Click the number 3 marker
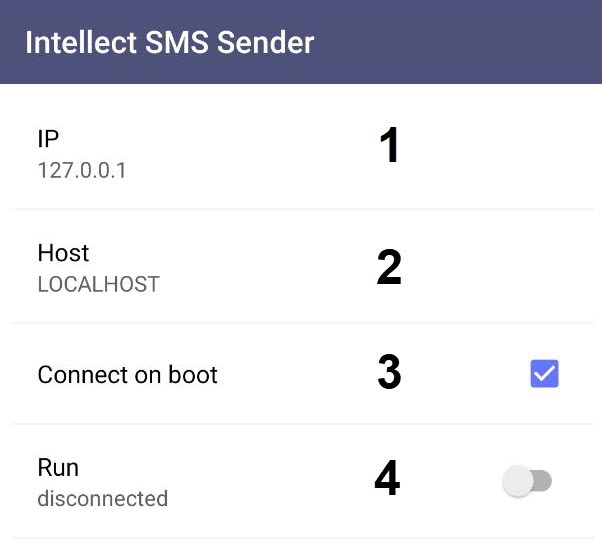This screenshot has height=542, width=602. coord(388,373)
